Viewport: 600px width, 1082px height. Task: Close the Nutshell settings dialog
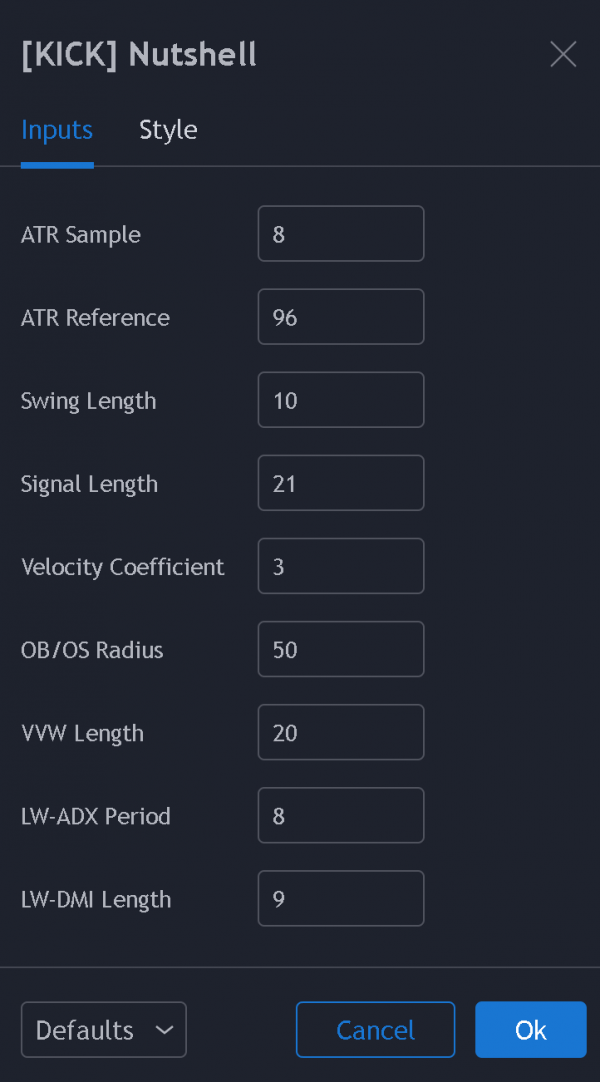563,55
